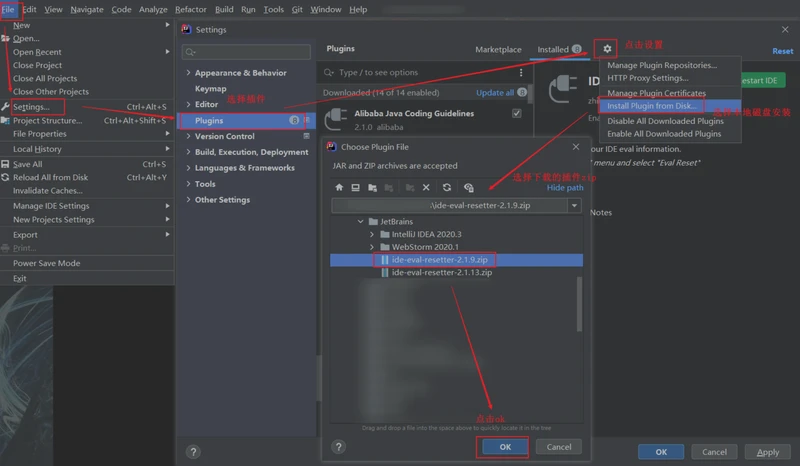Click the help question mark in Choose Plugin File
The image size is (800, 466).
339,447
